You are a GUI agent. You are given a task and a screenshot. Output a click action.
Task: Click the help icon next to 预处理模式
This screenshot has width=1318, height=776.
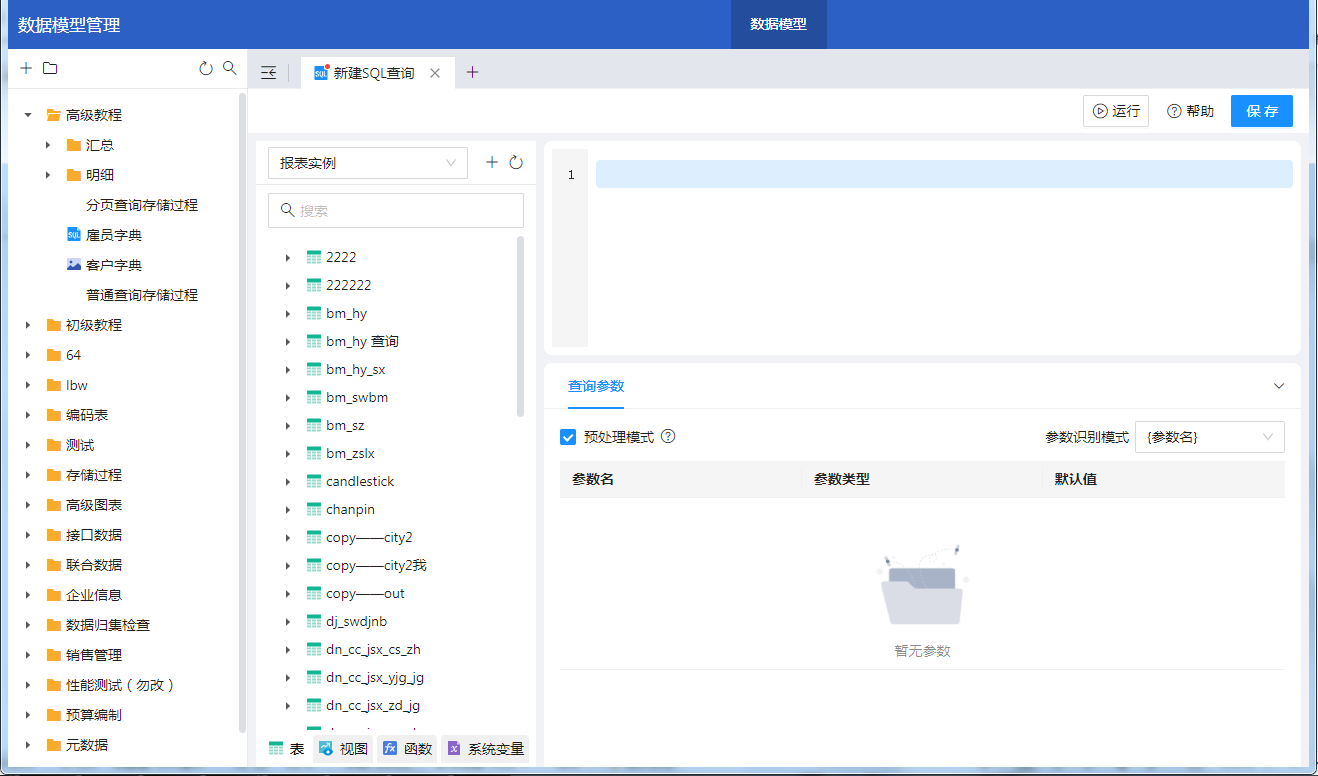(668, 437)
